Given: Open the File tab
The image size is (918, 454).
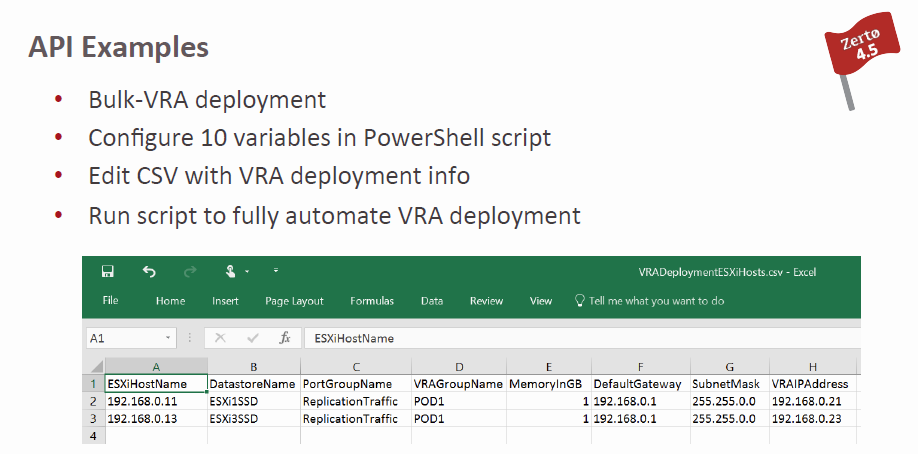Looking at the screenshot, I should point(110,301).
